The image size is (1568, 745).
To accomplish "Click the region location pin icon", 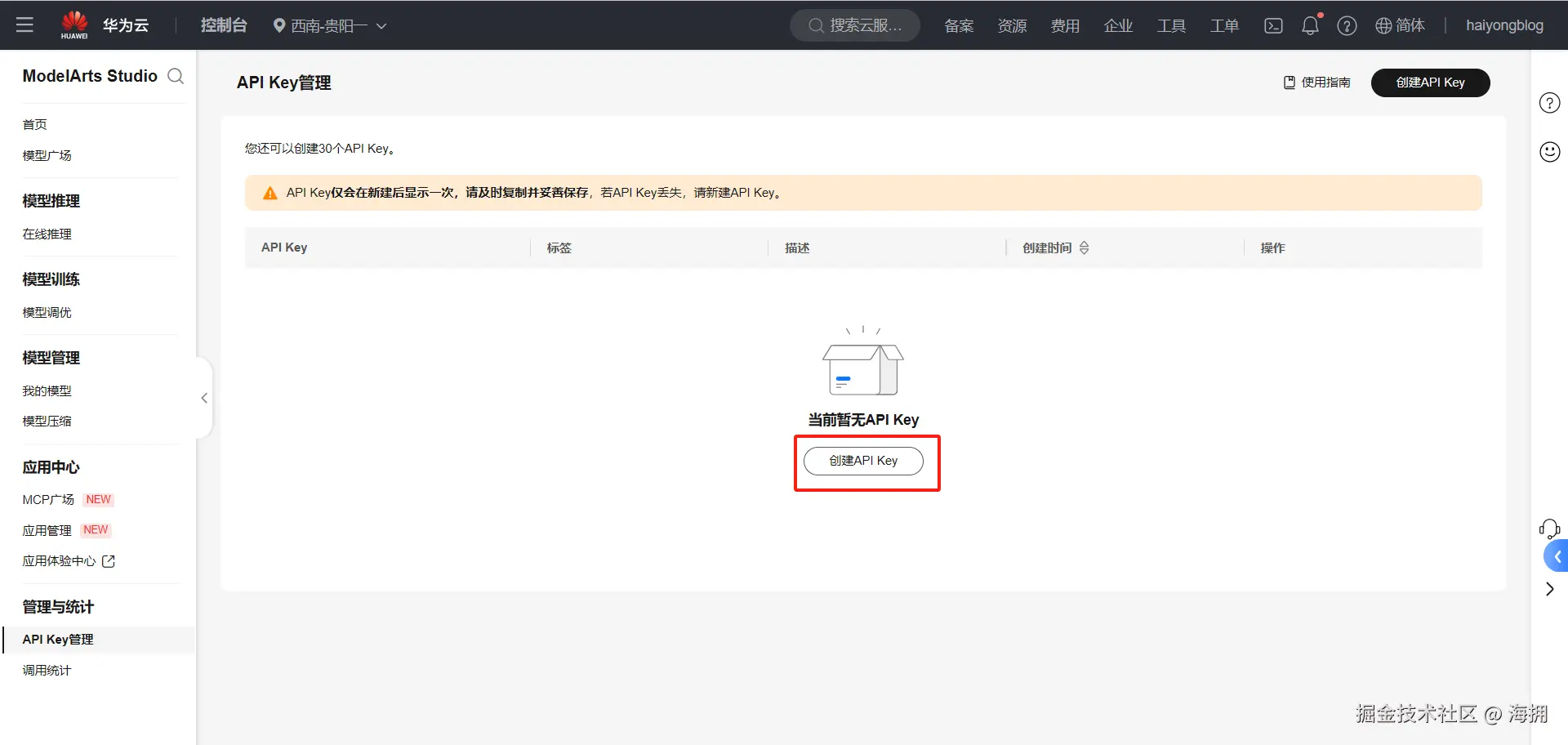I will [279, 26].
